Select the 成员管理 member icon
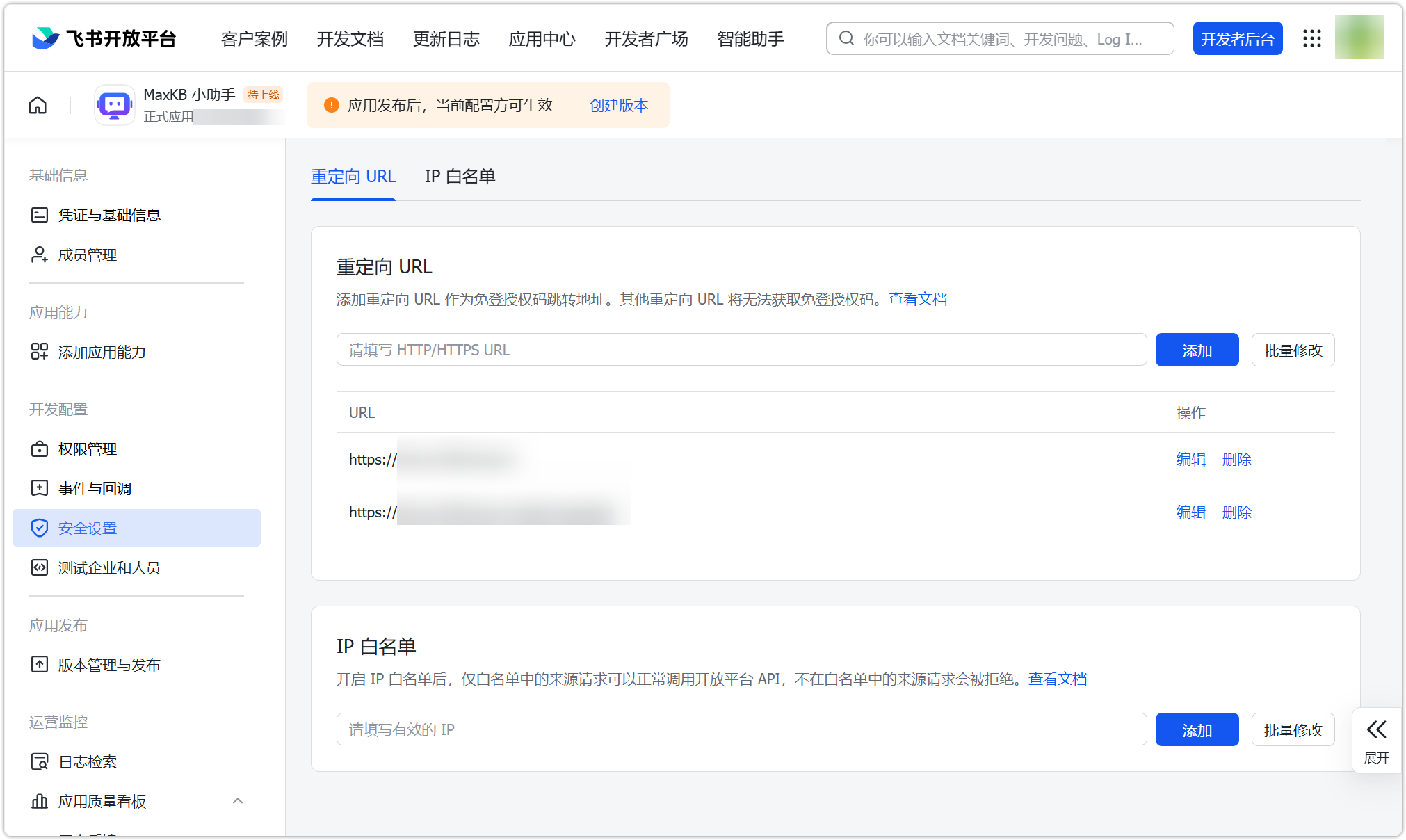 39,255
